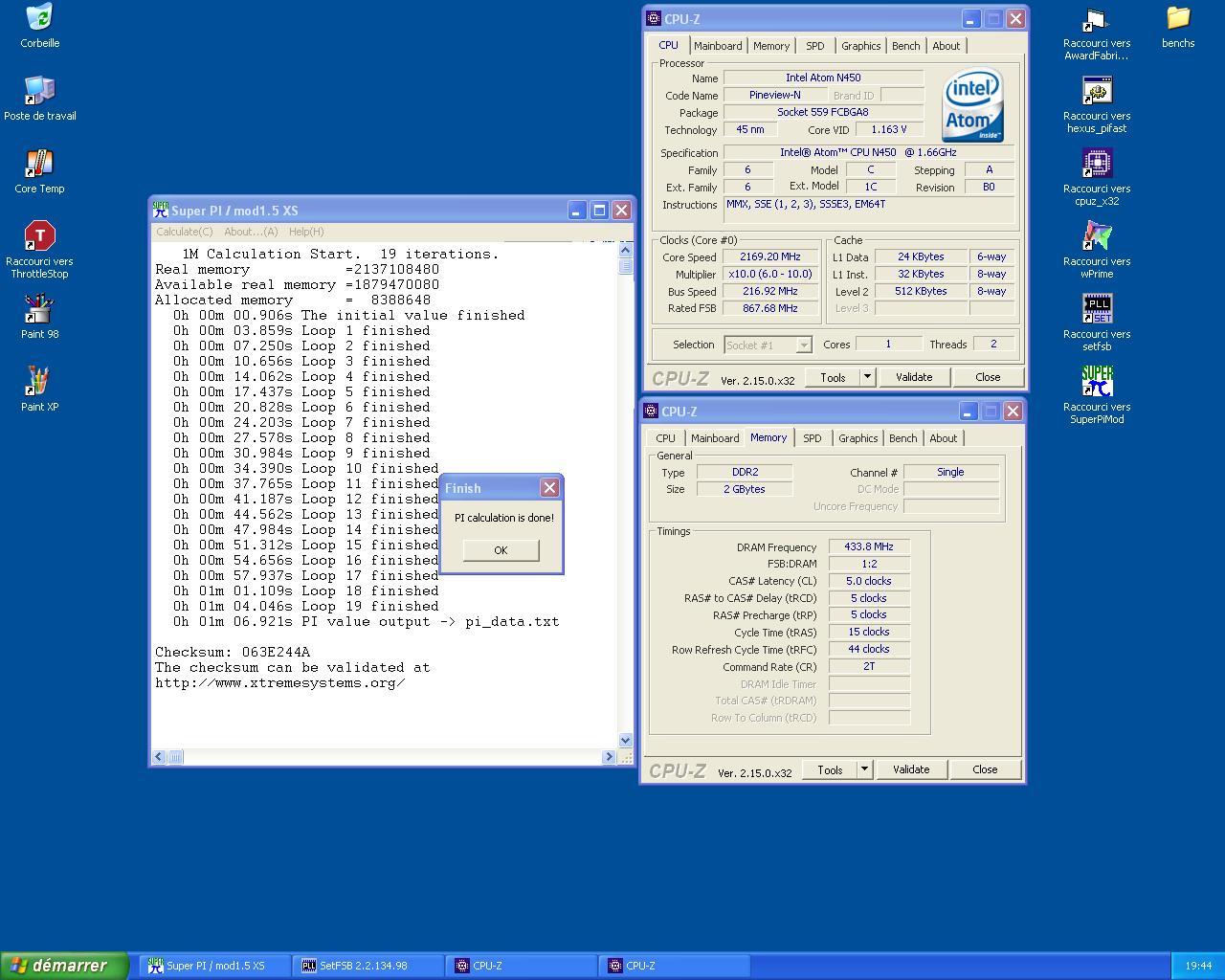Click OK in the Finish dialog
The image size is (1225, 980).
click(501, 550)
